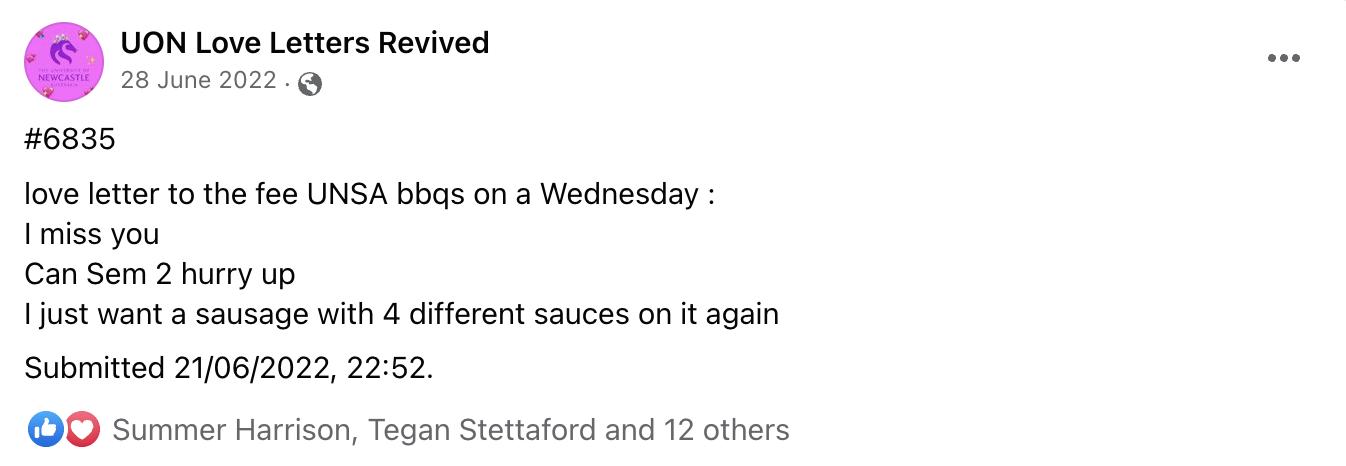Click the red heart reaction icon

(x=83, y=431)
